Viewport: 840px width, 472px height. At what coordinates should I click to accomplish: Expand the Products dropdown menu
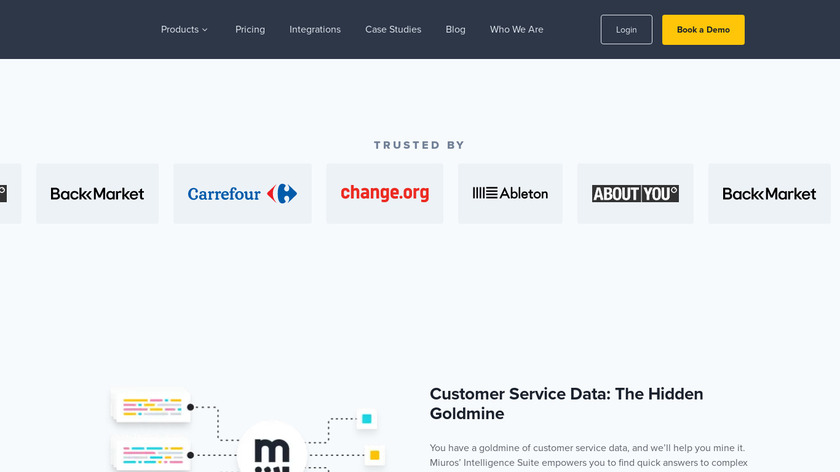[184, 30]
